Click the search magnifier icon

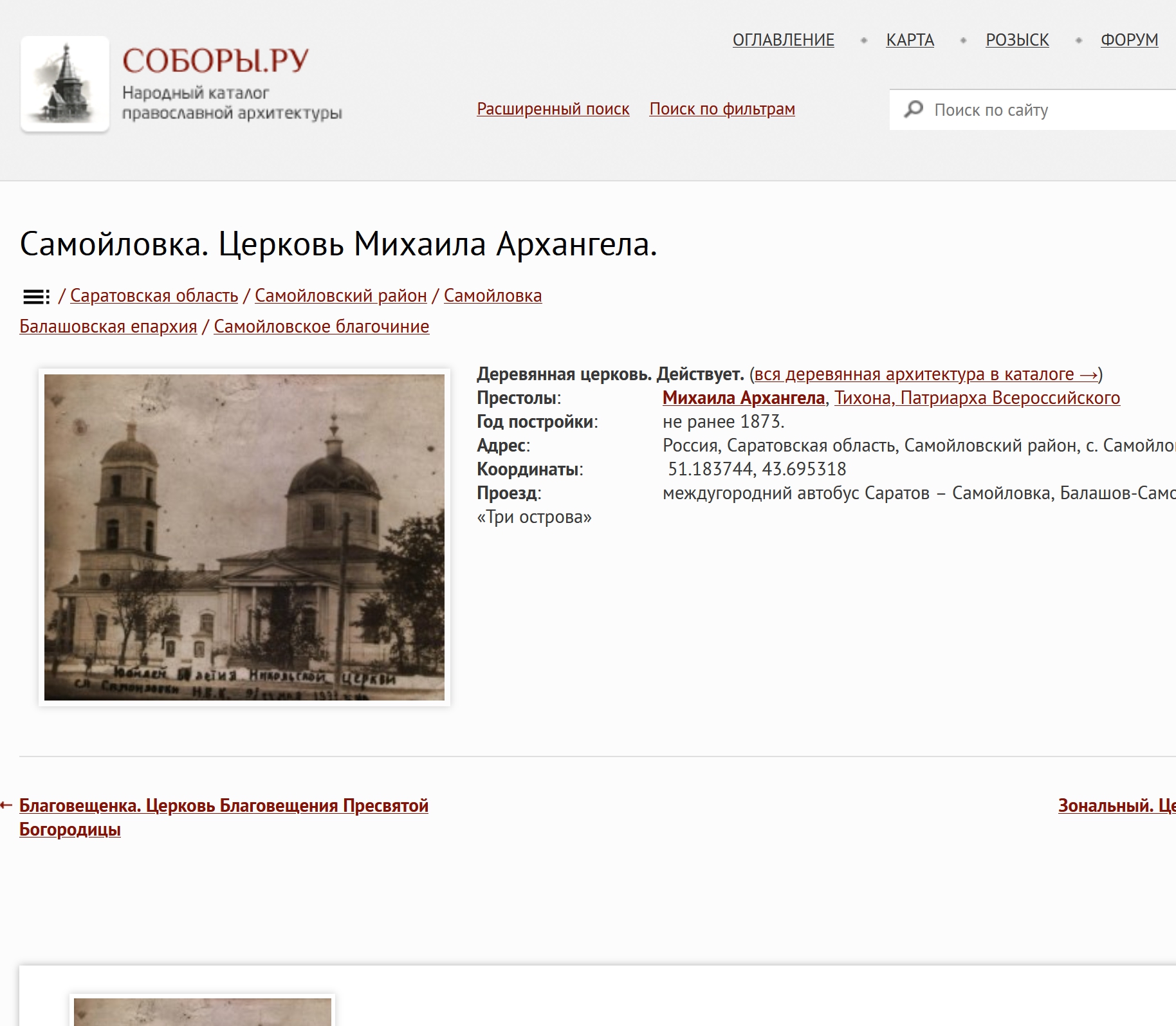point(914,109)
